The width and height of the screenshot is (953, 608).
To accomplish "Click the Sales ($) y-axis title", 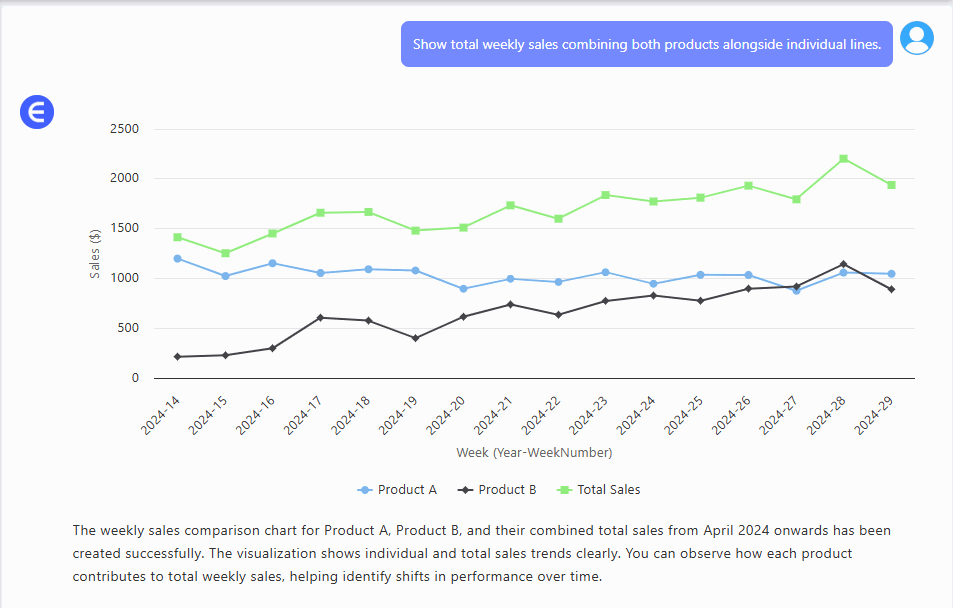I will [x=96, y=253].
